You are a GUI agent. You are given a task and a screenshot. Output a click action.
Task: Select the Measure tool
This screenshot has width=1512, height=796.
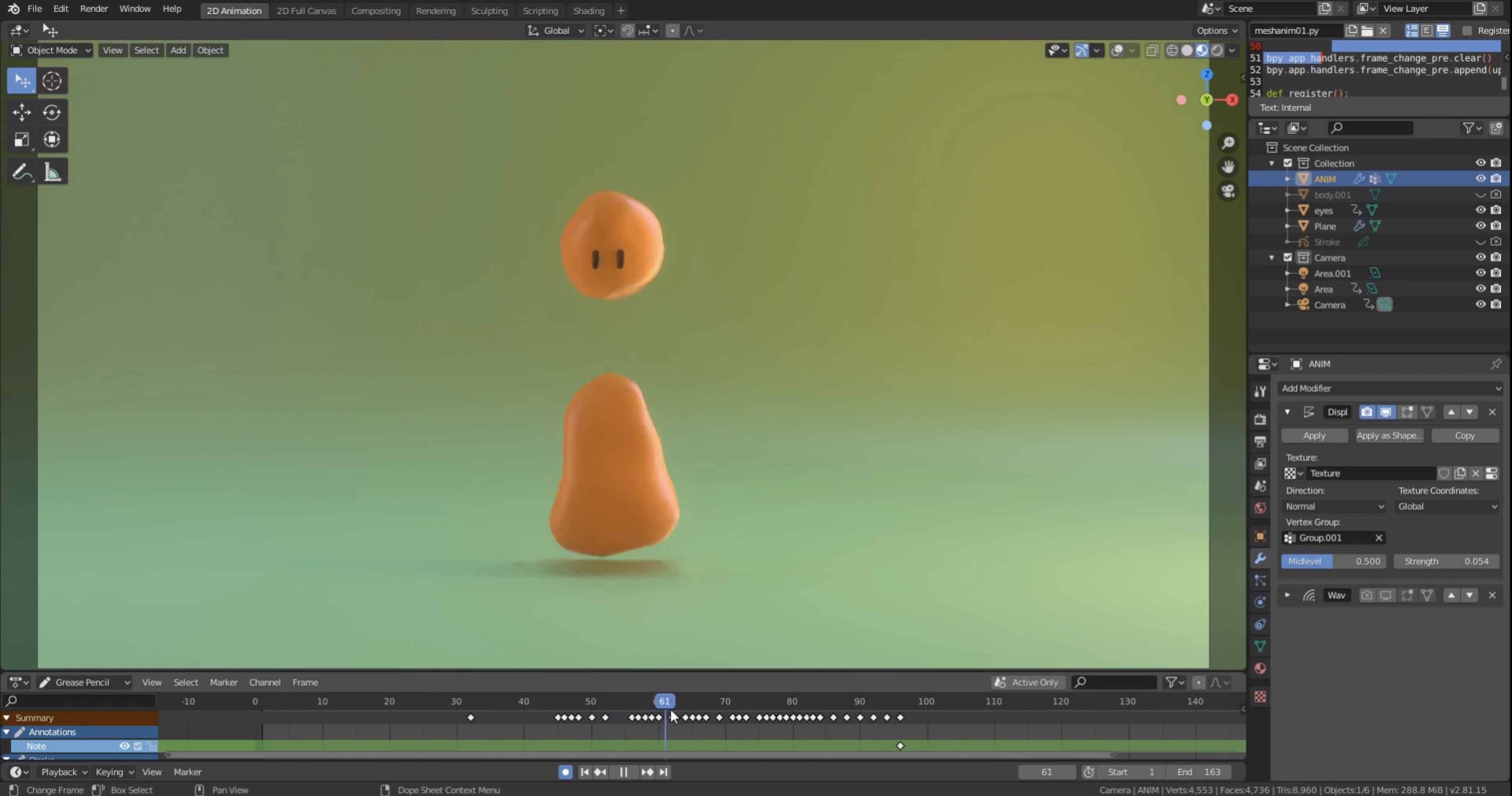pos(52,172)
